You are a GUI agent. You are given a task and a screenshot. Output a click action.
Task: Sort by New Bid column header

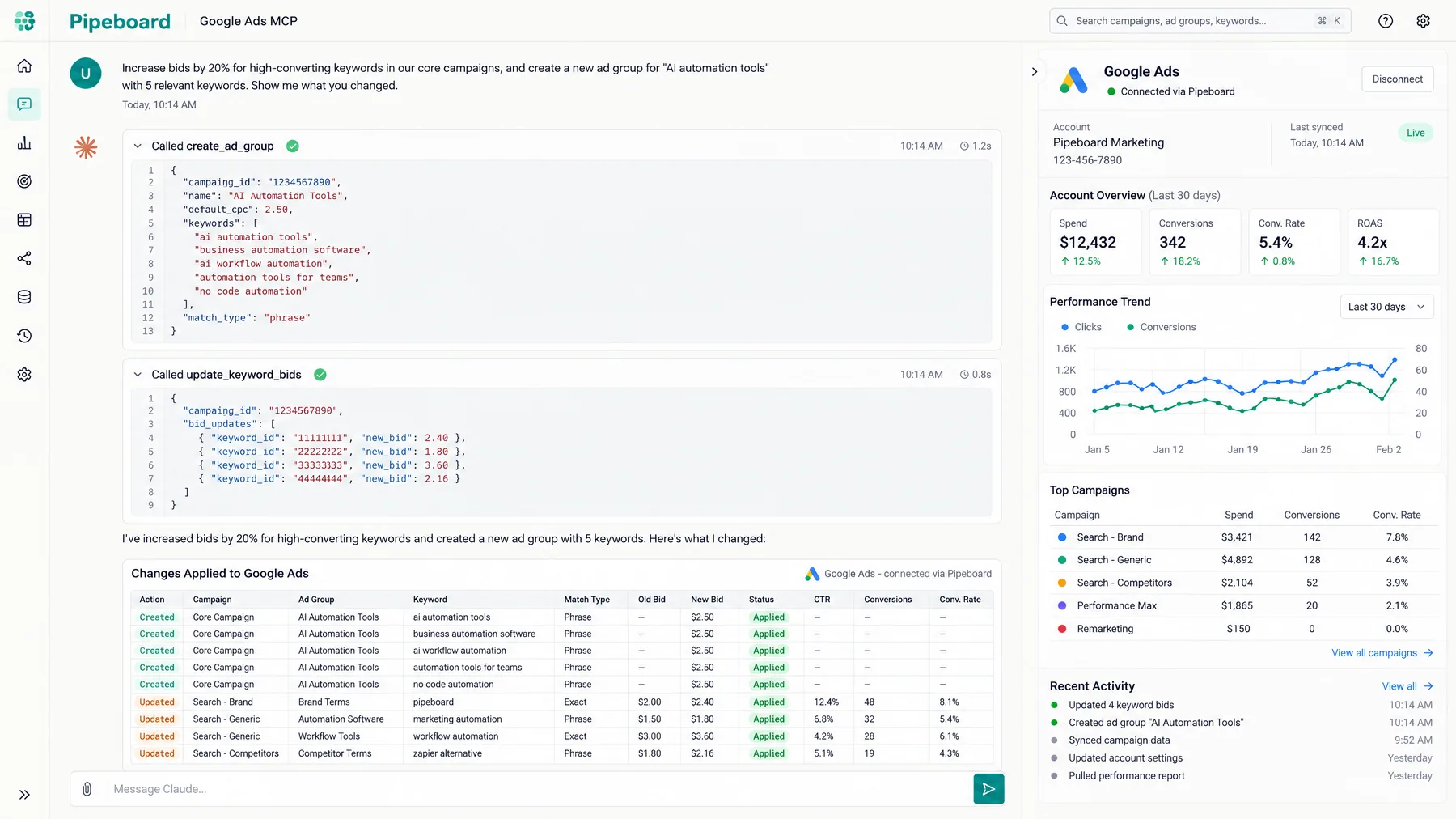tap(707, 600)
